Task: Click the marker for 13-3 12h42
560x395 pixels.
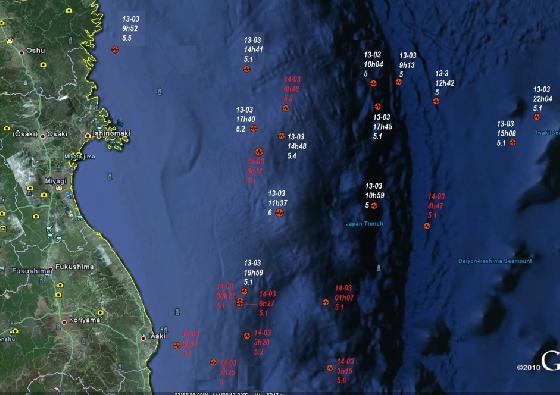Action: pos(436,101)
